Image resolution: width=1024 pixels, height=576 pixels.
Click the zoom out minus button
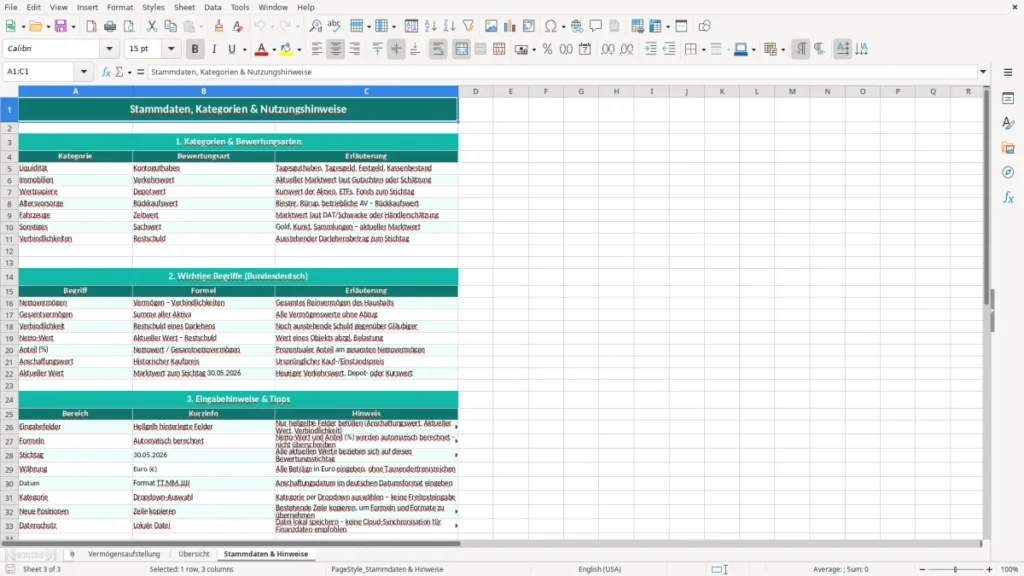[922, 569]
